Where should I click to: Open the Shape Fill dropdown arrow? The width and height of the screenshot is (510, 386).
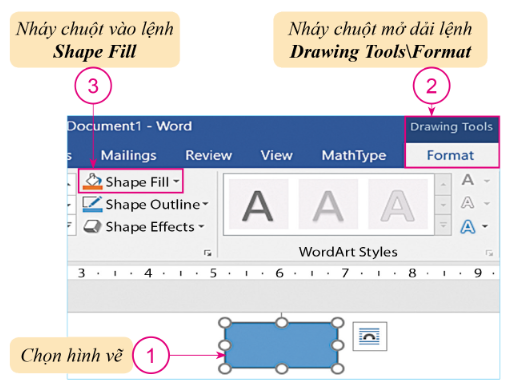(x=176, y=182)
